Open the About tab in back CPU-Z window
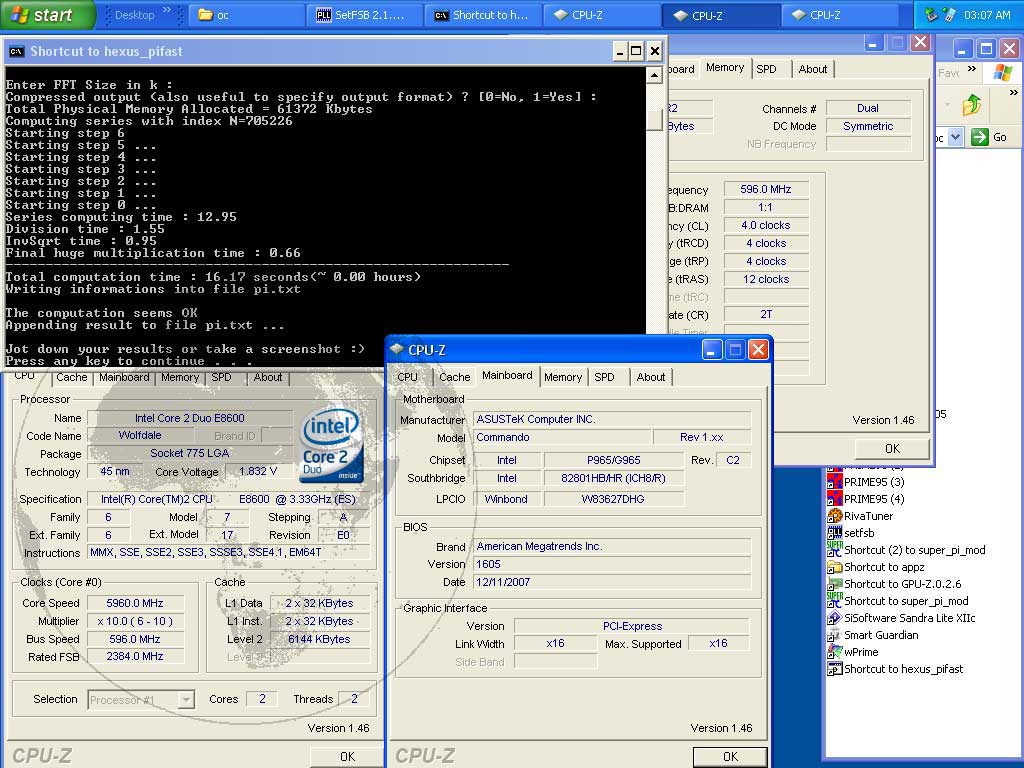The height and width of the screenshot is (768, 1024). pyautogui.click(x=812, y=69)
